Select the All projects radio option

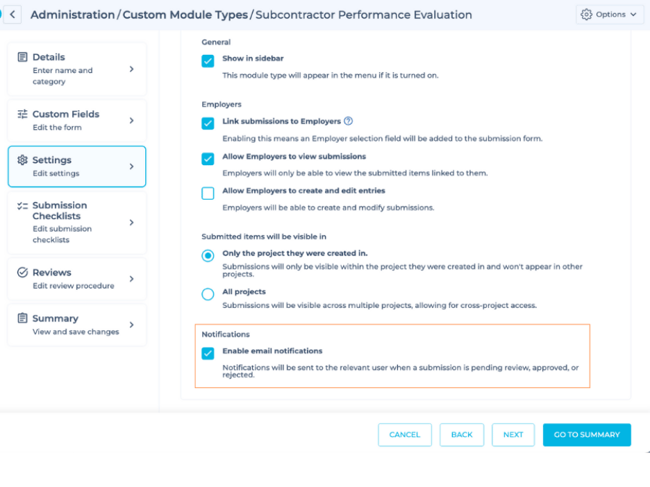(208, 294)
